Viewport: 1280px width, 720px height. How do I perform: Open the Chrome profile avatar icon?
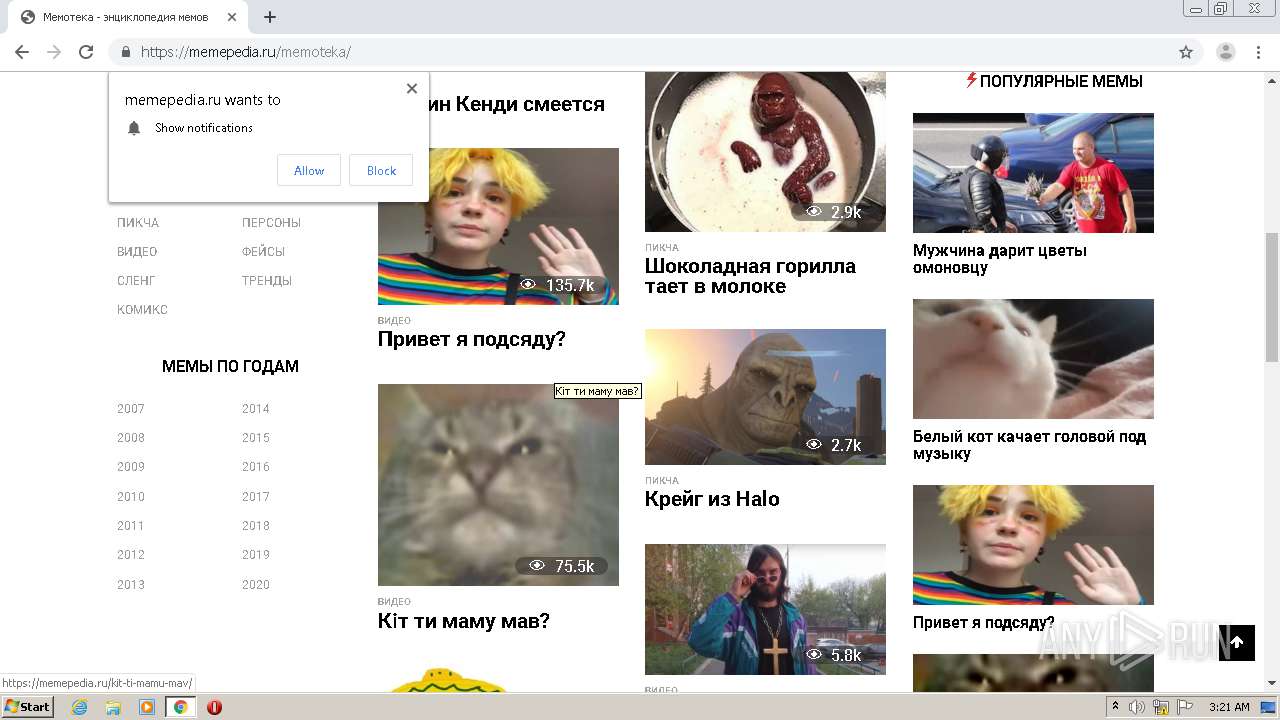[1225, 52]
